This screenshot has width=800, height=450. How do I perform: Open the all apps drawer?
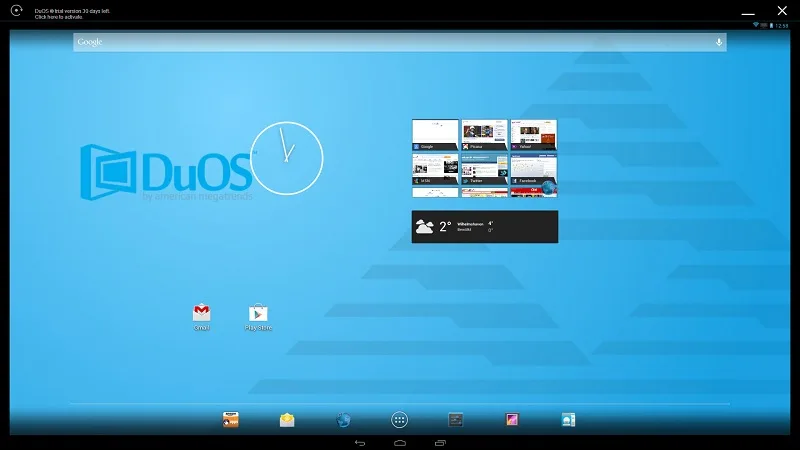[399, 420]
